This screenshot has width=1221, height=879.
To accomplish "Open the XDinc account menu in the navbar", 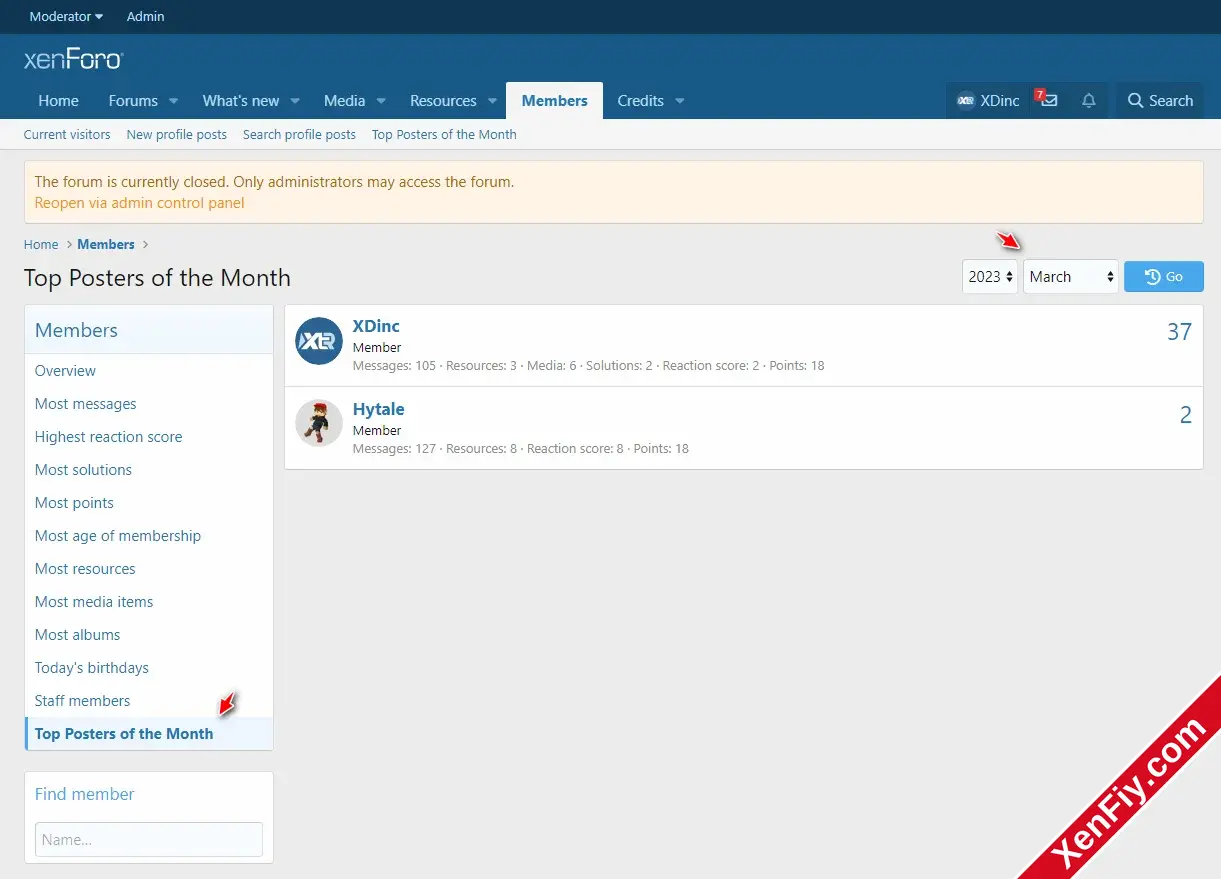I will (988, 100).
